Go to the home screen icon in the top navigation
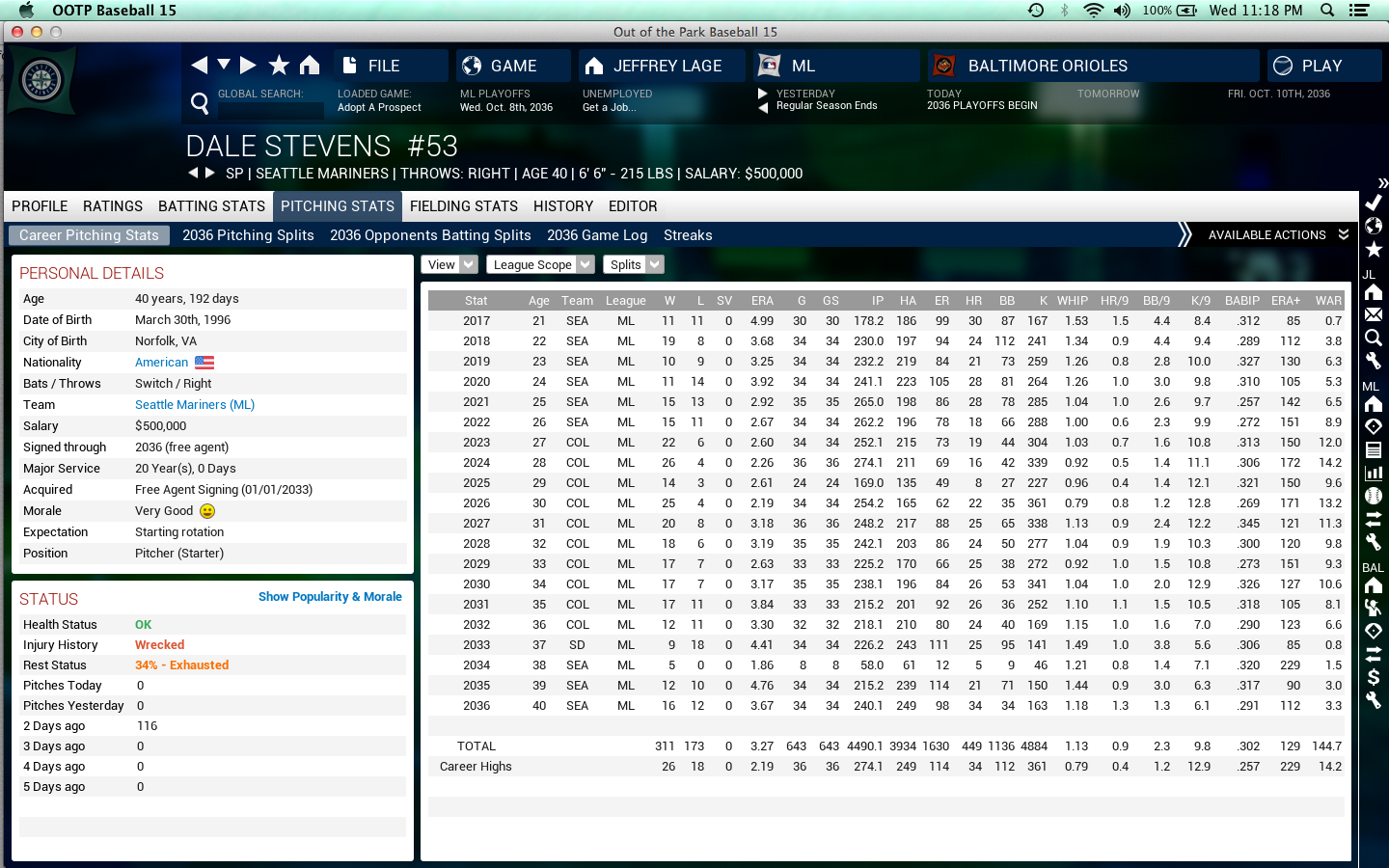The image size is (1389, 868). pos(309,66)
